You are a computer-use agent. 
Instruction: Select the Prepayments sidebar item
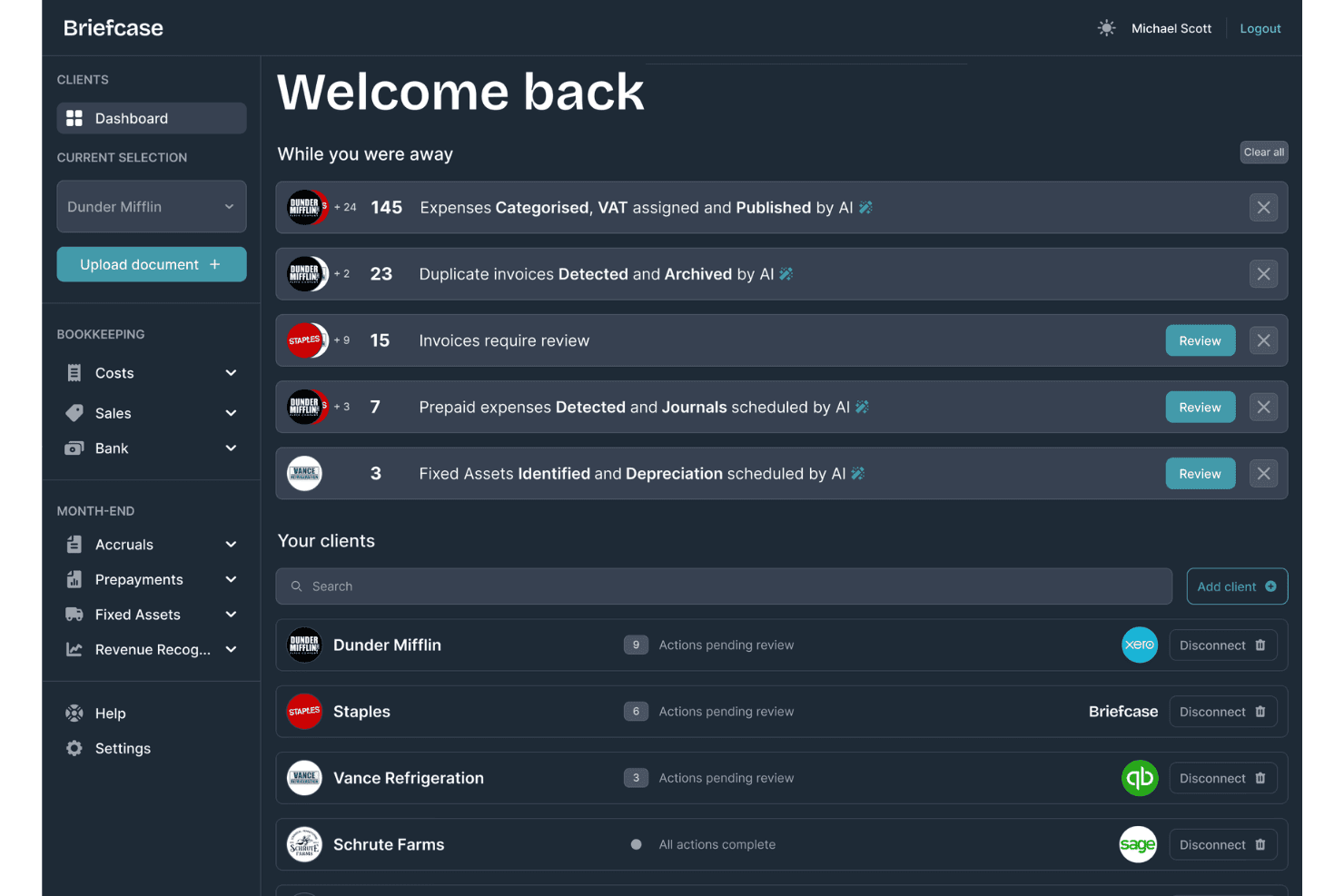click(152, 579)
